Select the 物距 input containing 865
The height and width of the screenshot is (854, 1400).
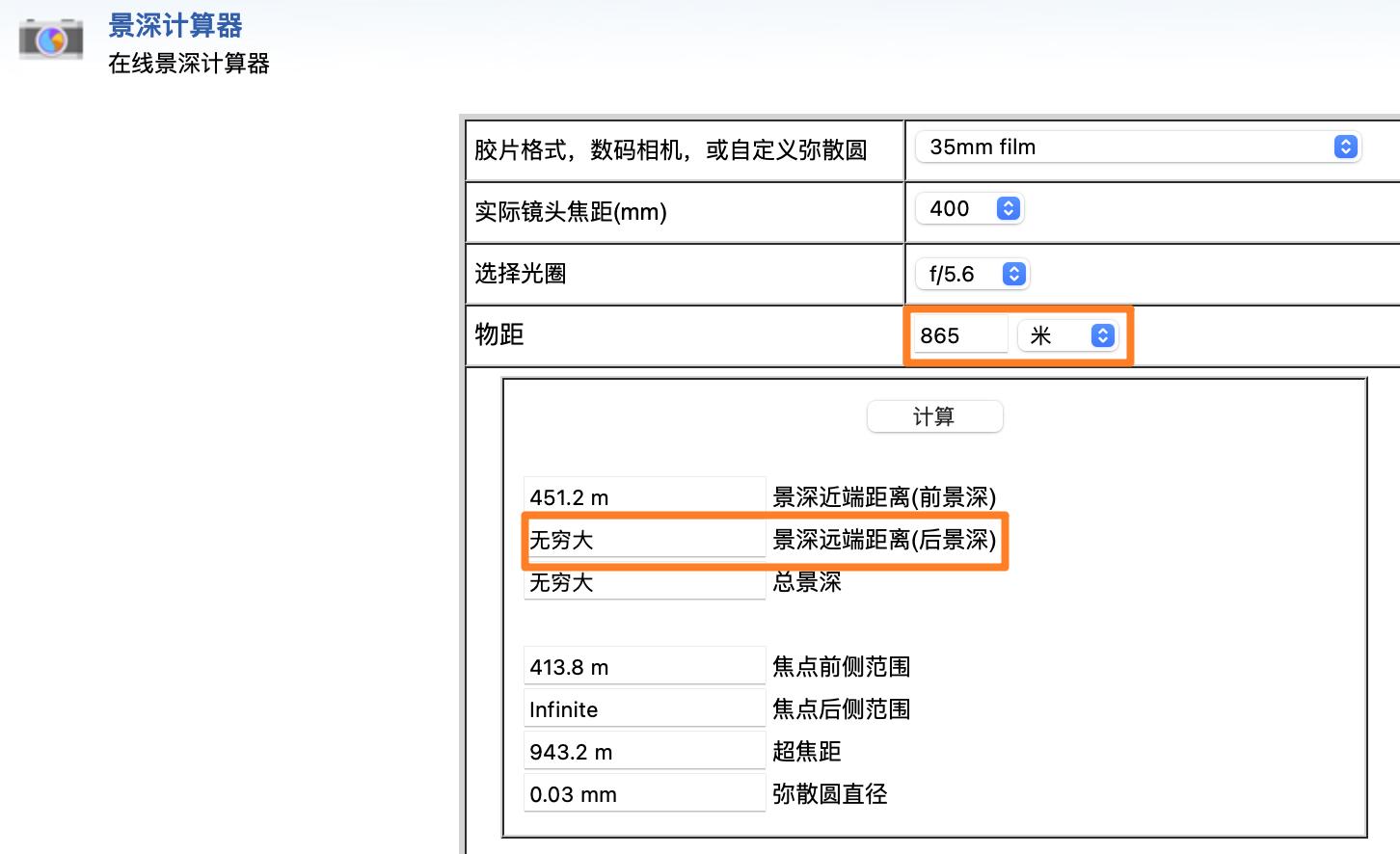[958, 334]
